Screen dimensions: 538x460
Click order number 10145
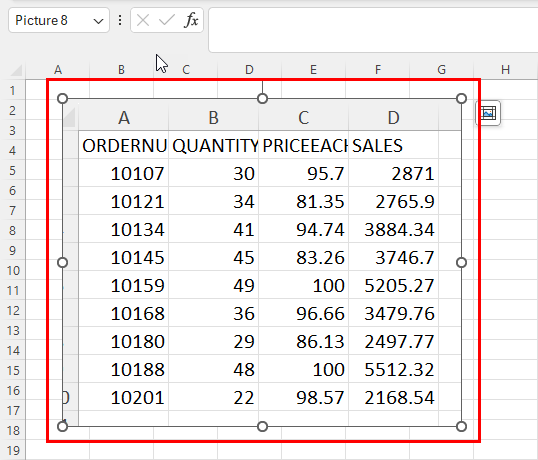click(x=138, y=258)
